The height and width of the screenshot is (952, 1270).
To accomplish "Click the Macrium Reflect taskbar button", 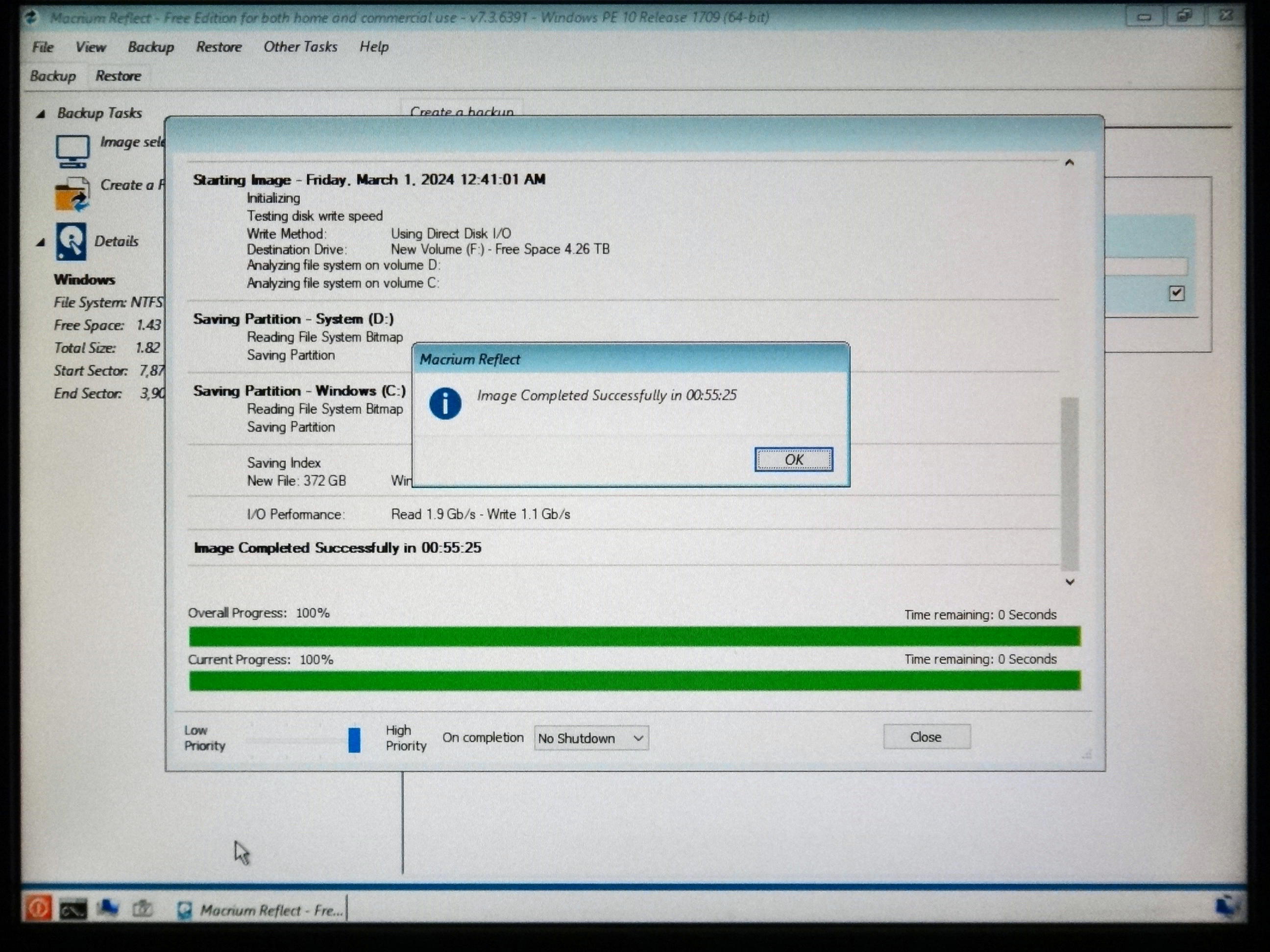I will (260, 910).
